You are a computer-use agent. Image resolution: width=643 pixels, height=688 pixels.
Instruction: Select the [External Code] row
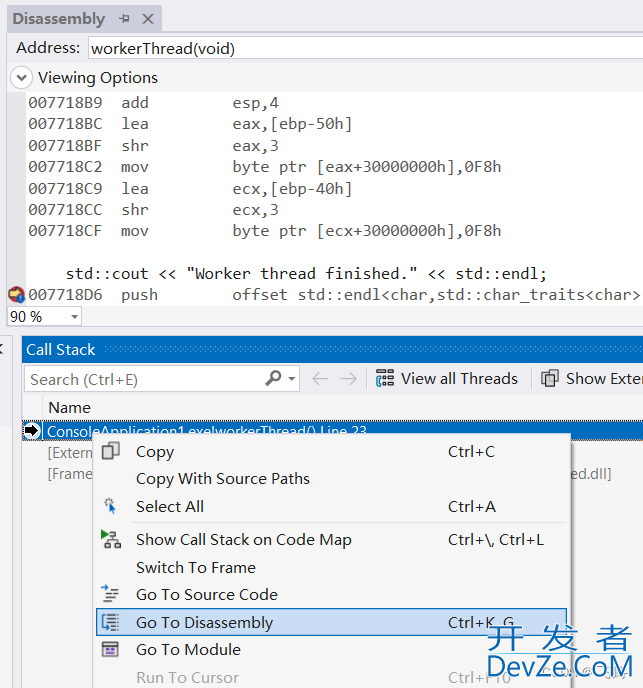[x=69, y=453]
